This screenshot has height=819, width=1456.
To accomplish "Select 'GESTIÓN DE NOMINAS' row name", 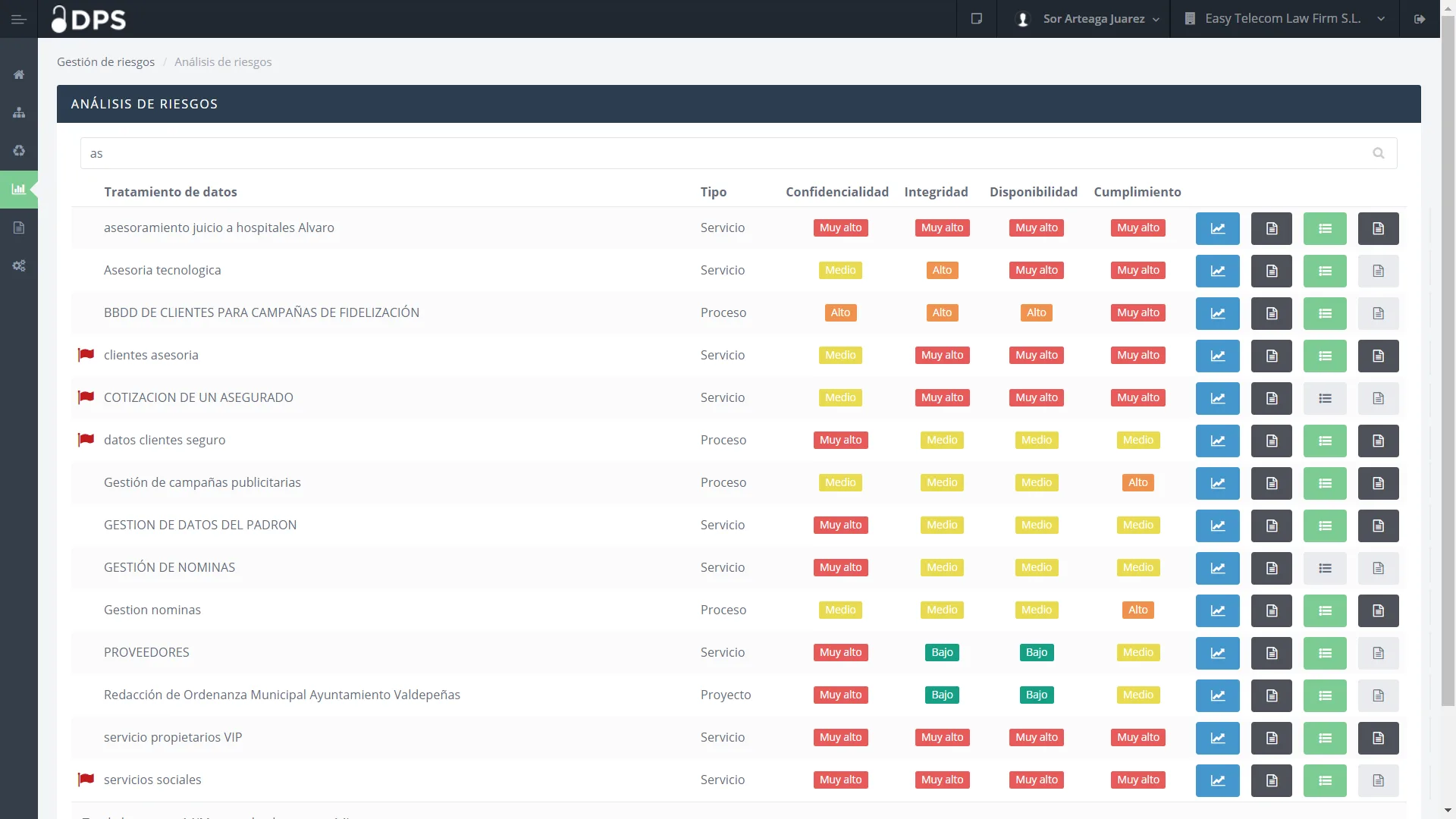I will click(x=170, y=567).
